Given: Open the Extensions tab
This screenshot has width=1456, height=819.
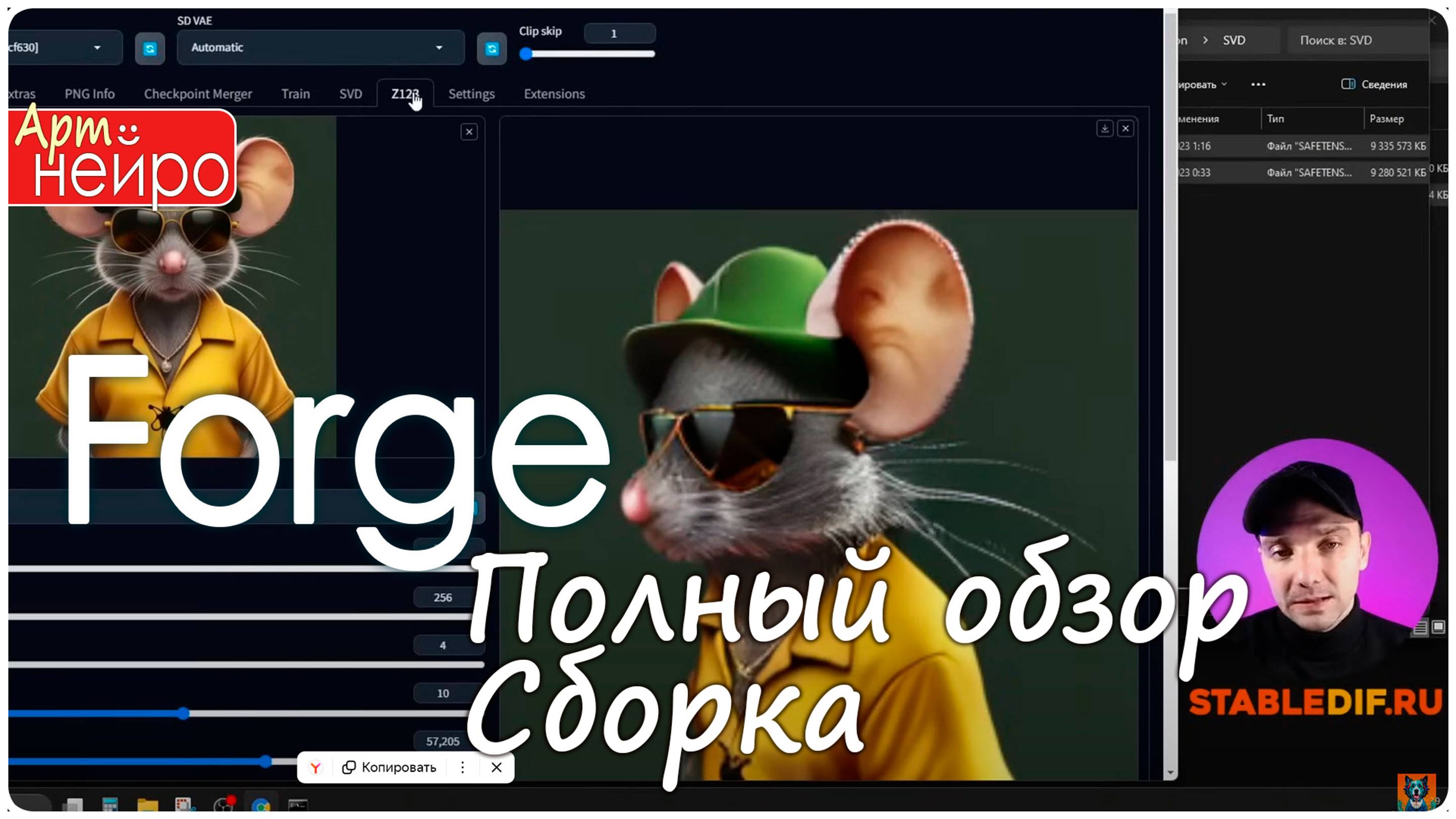Looking at the screenshot, I should tap(554, 93).
